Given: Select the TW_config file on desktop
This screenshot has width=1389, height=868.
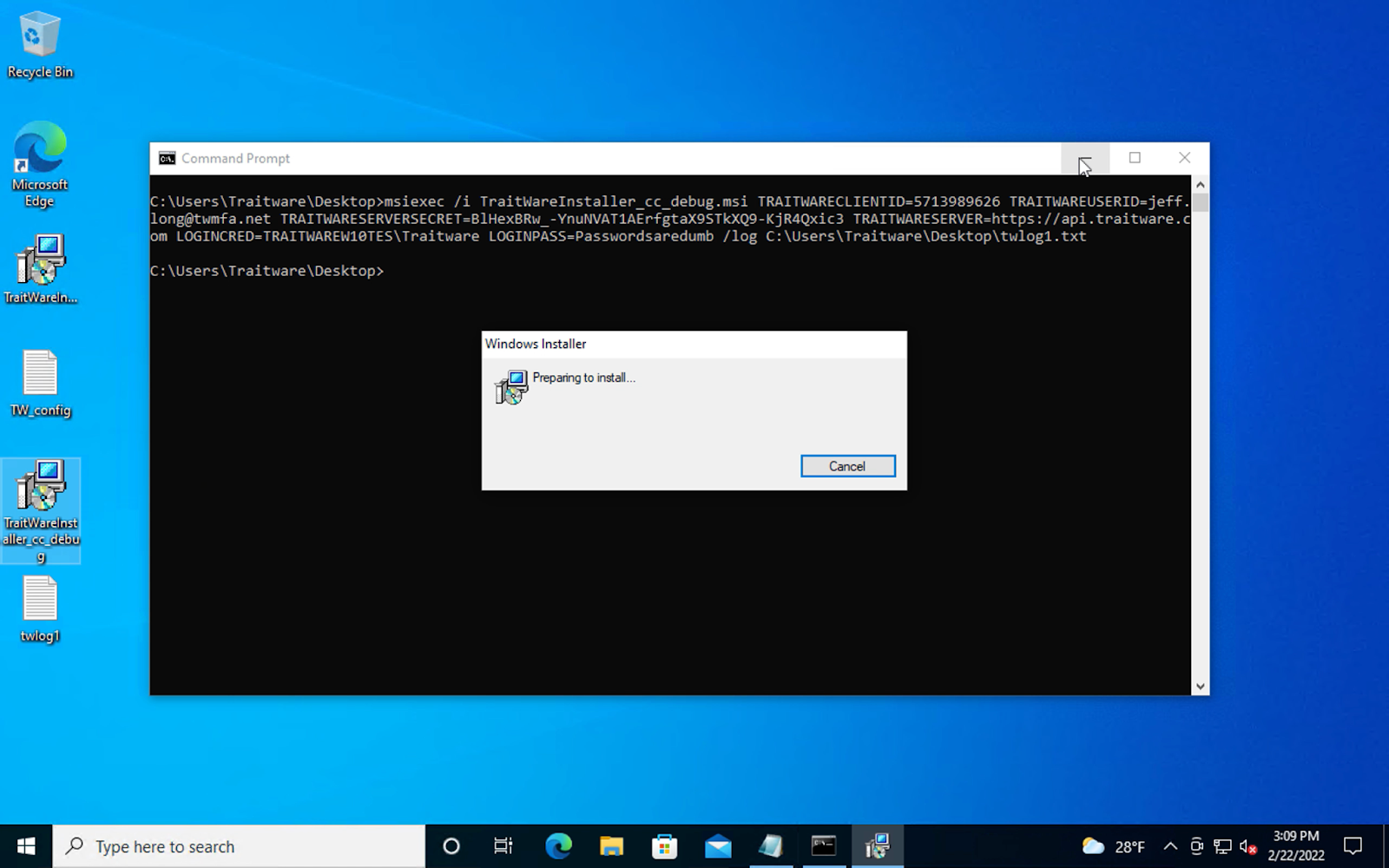Looking at the screenshot, I should click(x=40, y=384).
